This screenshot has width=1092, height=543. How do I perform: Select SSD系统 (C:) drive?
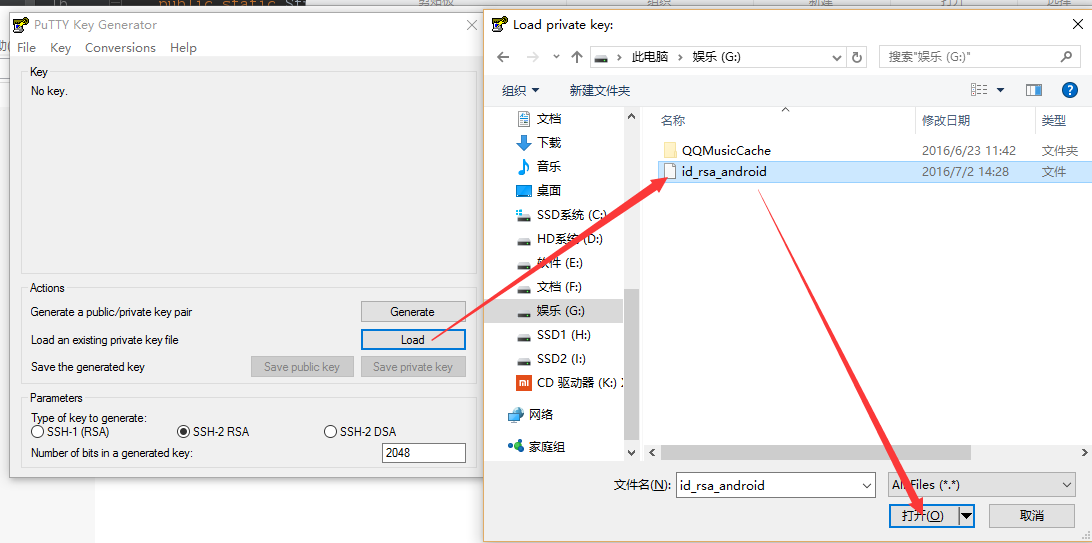point(561,215)
